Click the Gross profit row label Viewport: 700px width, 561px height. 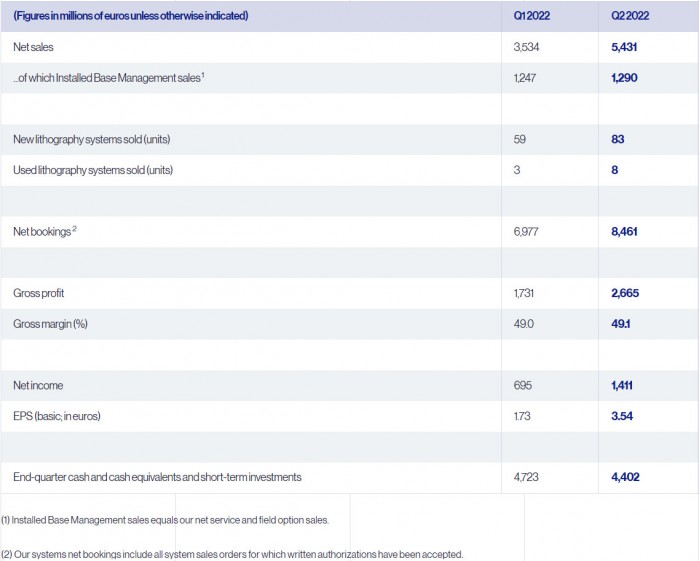39,293
